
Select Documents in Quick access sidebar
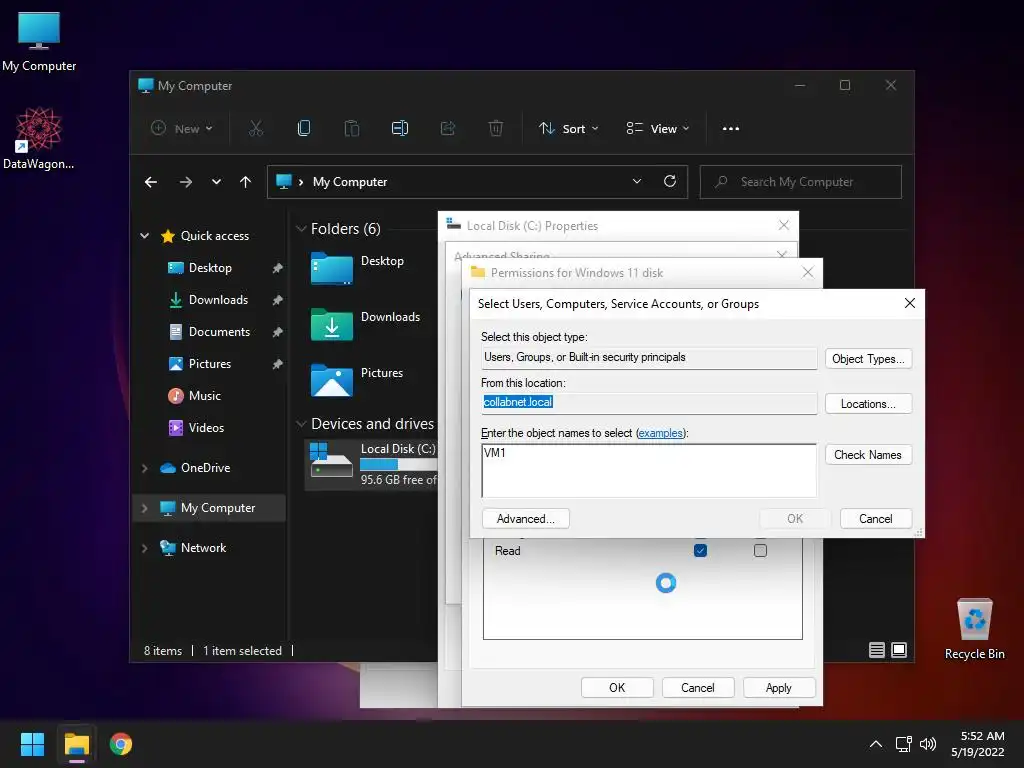(x=219, y=332)
